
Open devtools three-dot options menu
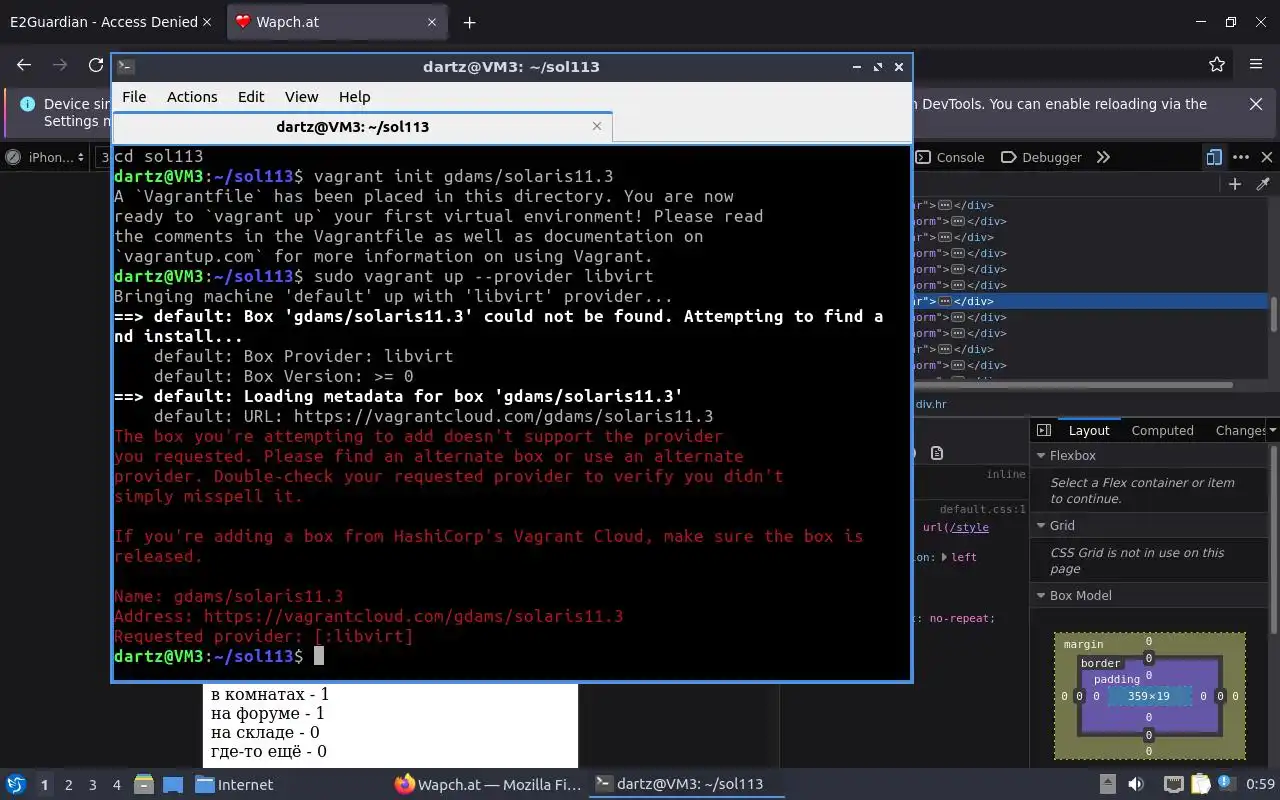[1241, 157]
